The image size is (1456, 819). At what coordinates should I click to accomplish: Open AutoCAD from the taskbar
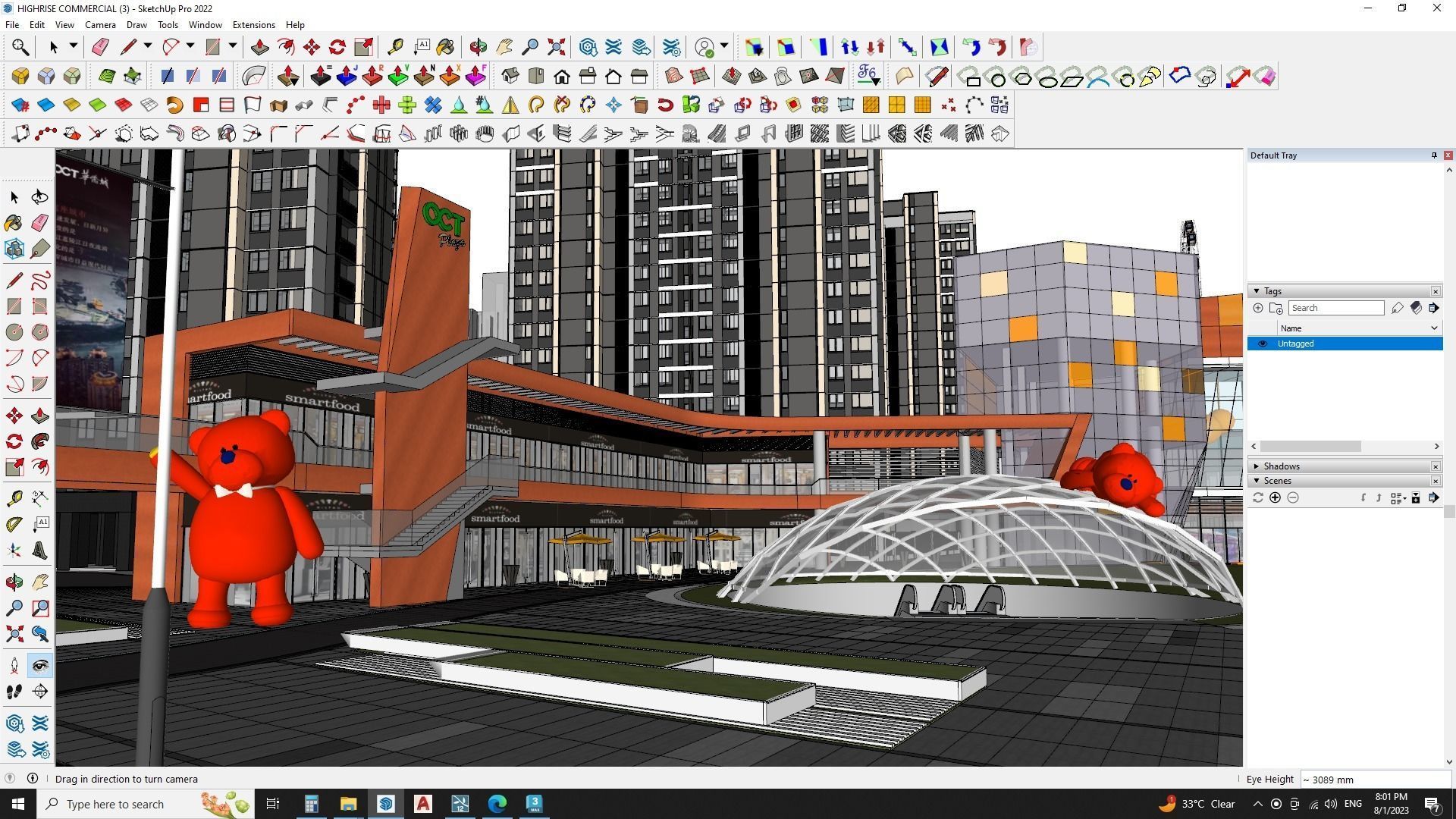click(x=423, y=804)
